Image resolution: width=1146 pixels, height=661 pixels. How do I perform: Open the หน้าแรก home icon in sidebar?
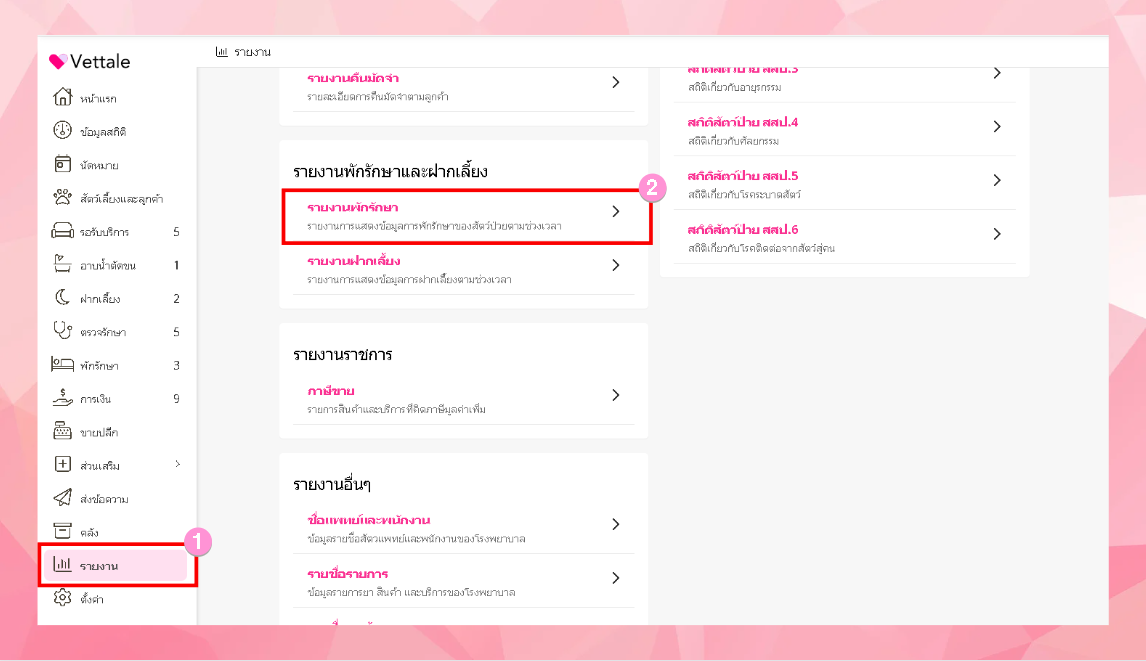pos(63,97)
